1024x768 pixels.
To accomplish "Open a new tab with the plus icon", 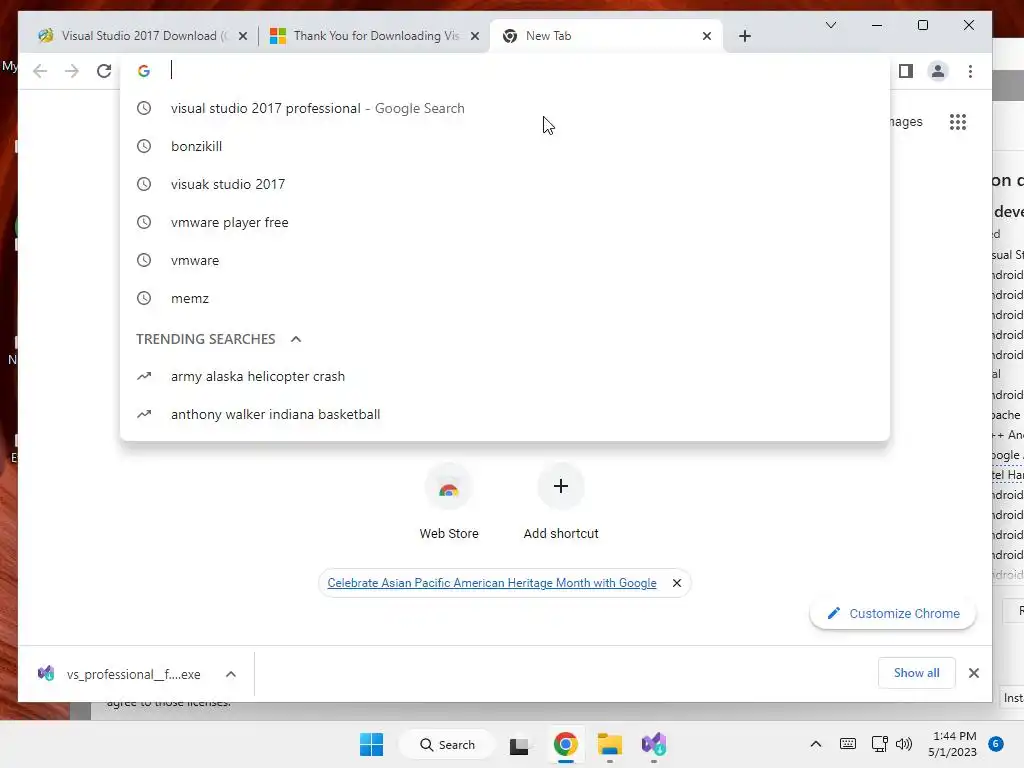I will [744, 36].
